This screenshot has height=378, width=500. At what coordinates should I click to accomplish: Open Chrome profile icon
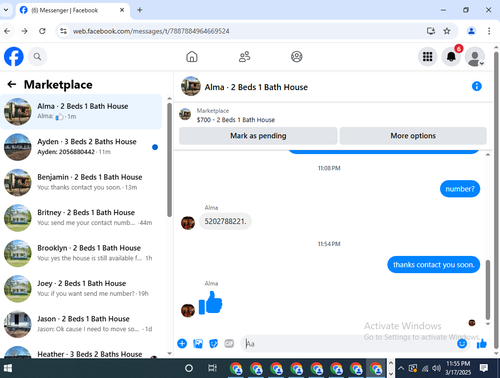tap(471, 31)
